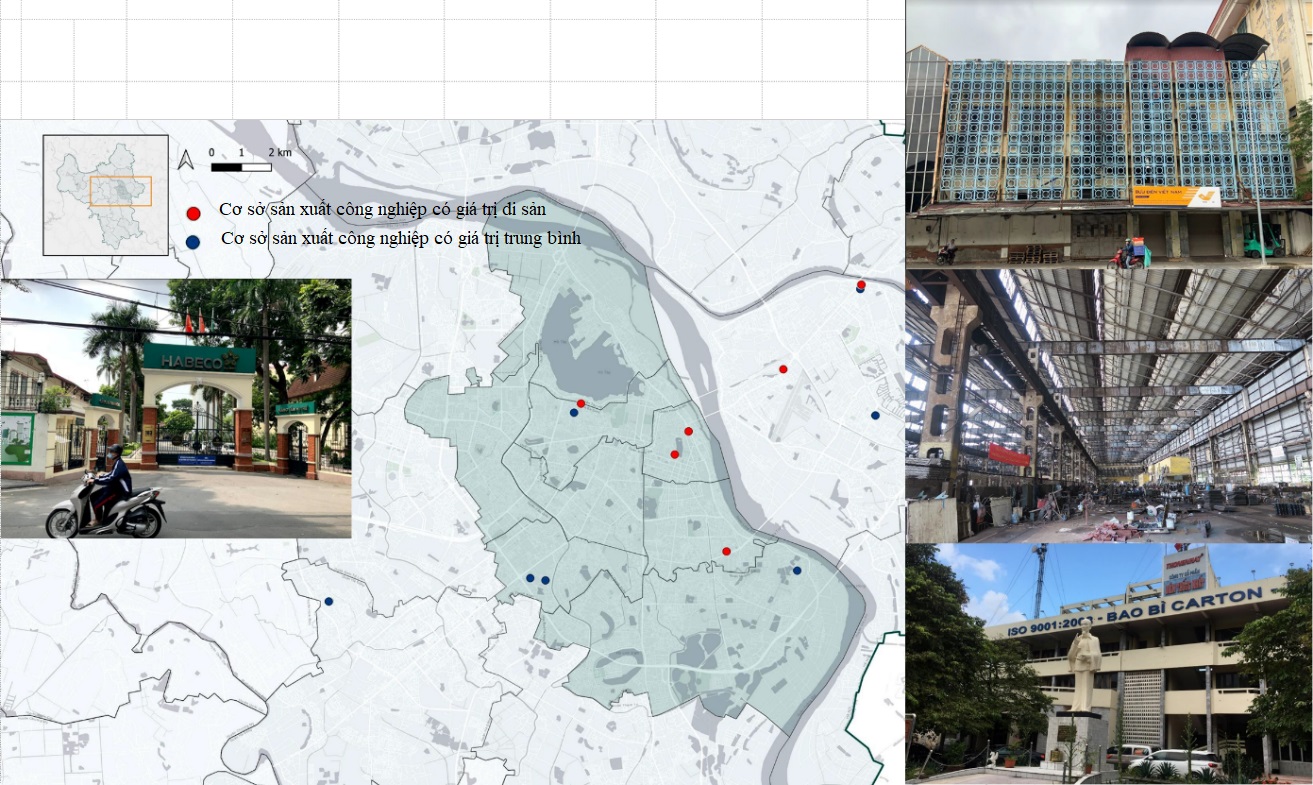This screenshot has height=785, width=1313.
Task: Select the southernmost red map marker
Action: click(726, 551)
